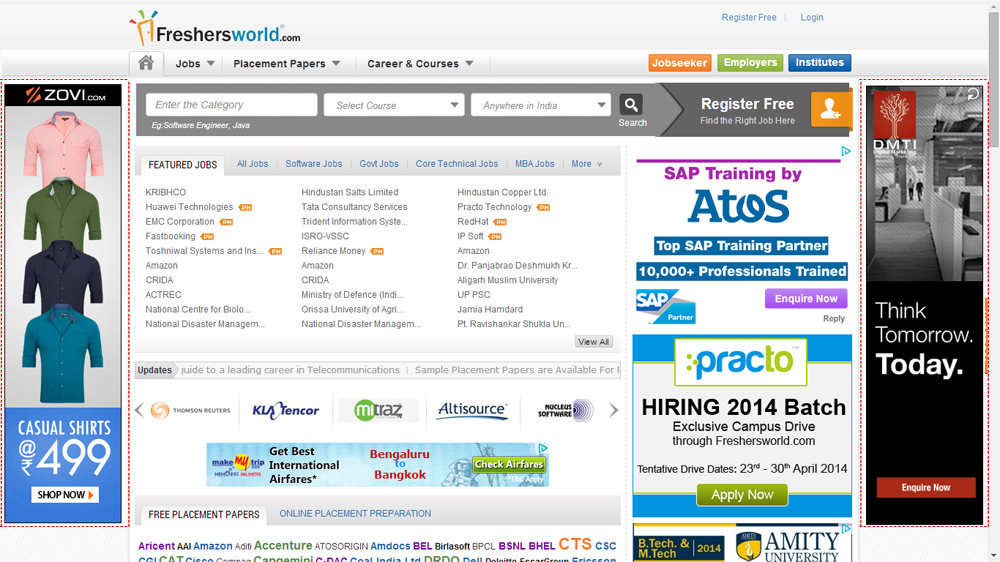The height and width of the screenshot is (562, 1000).
Task: Expand the Jobs navigation menu
Action: 195,63
